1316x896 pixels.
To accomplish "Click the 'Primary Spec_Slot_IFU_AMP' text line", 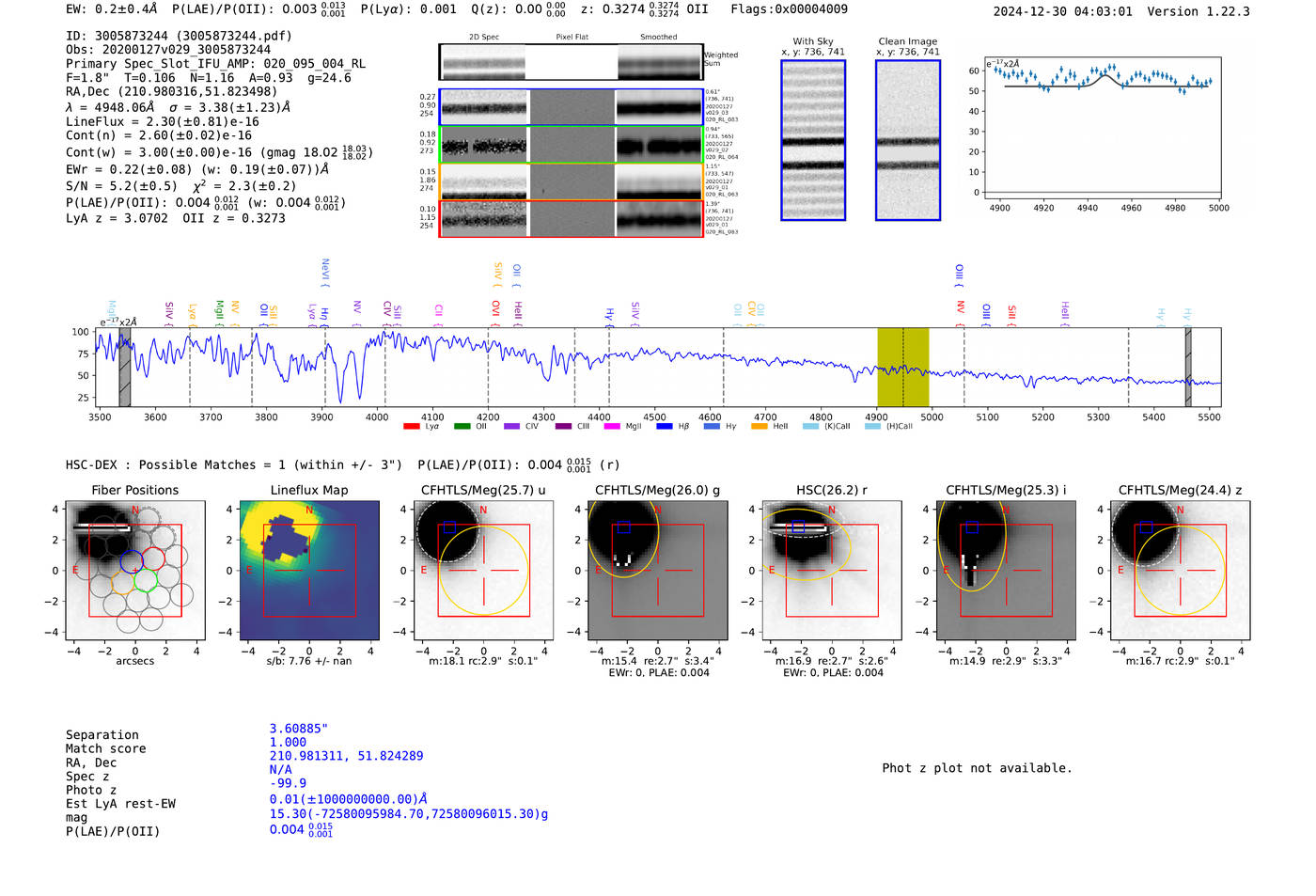I will point(216,63).
